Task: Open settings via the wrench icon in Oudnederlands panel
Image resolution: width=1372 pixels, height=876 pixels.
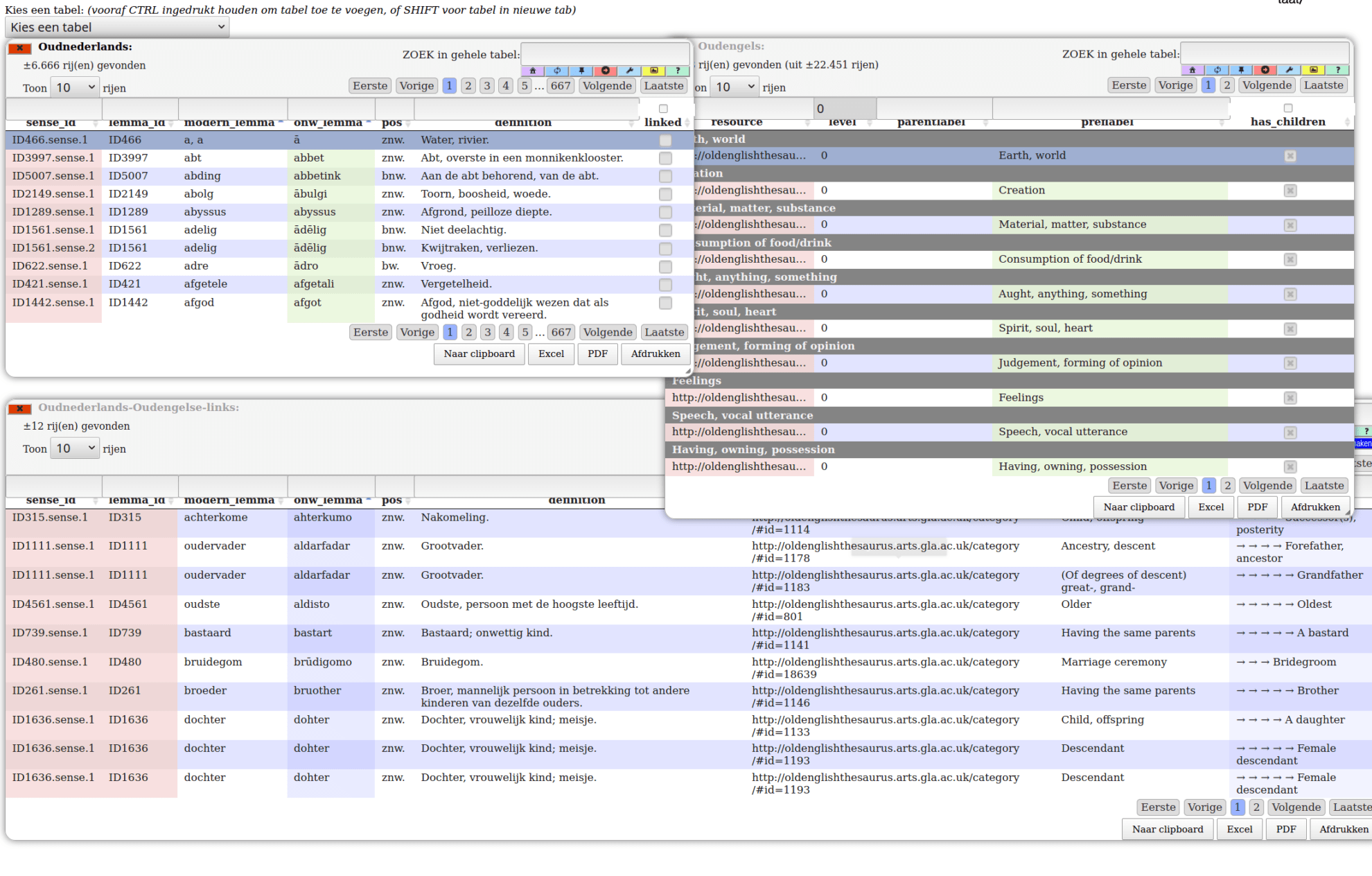Action: pos(629,70)
